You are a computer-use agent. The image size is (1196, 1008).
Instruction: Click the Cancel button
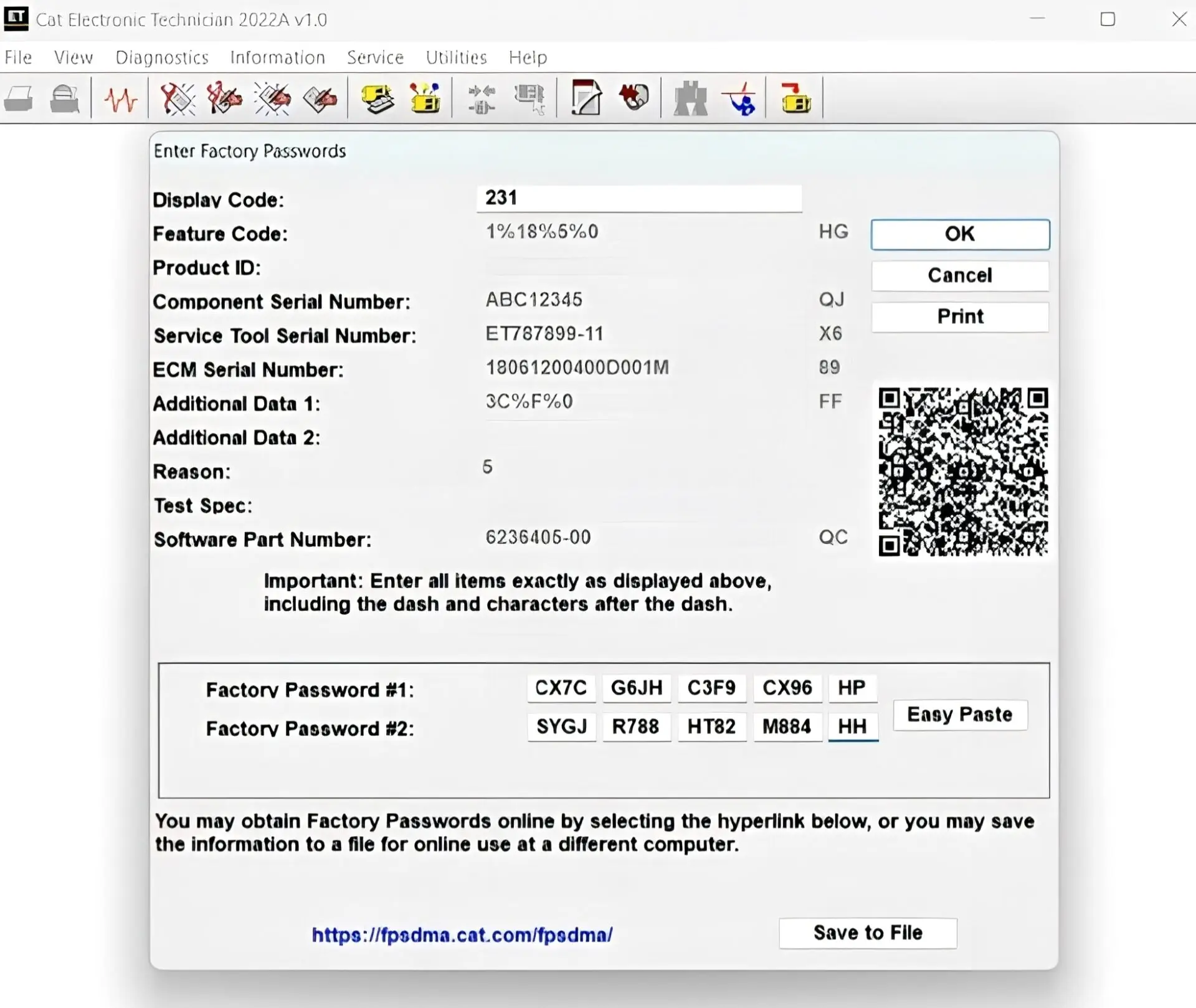[960, 275]
